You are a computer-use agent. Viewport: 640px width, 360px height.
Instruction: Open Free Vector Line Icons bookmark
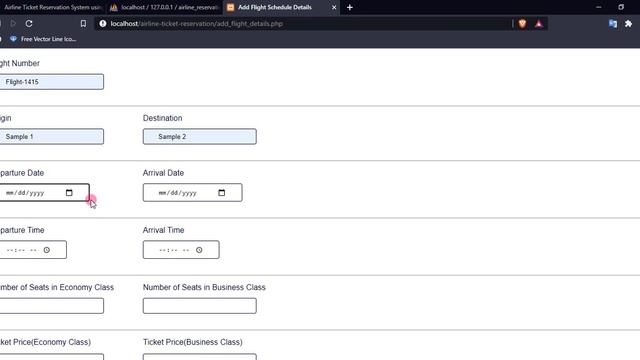coord(43,39)
